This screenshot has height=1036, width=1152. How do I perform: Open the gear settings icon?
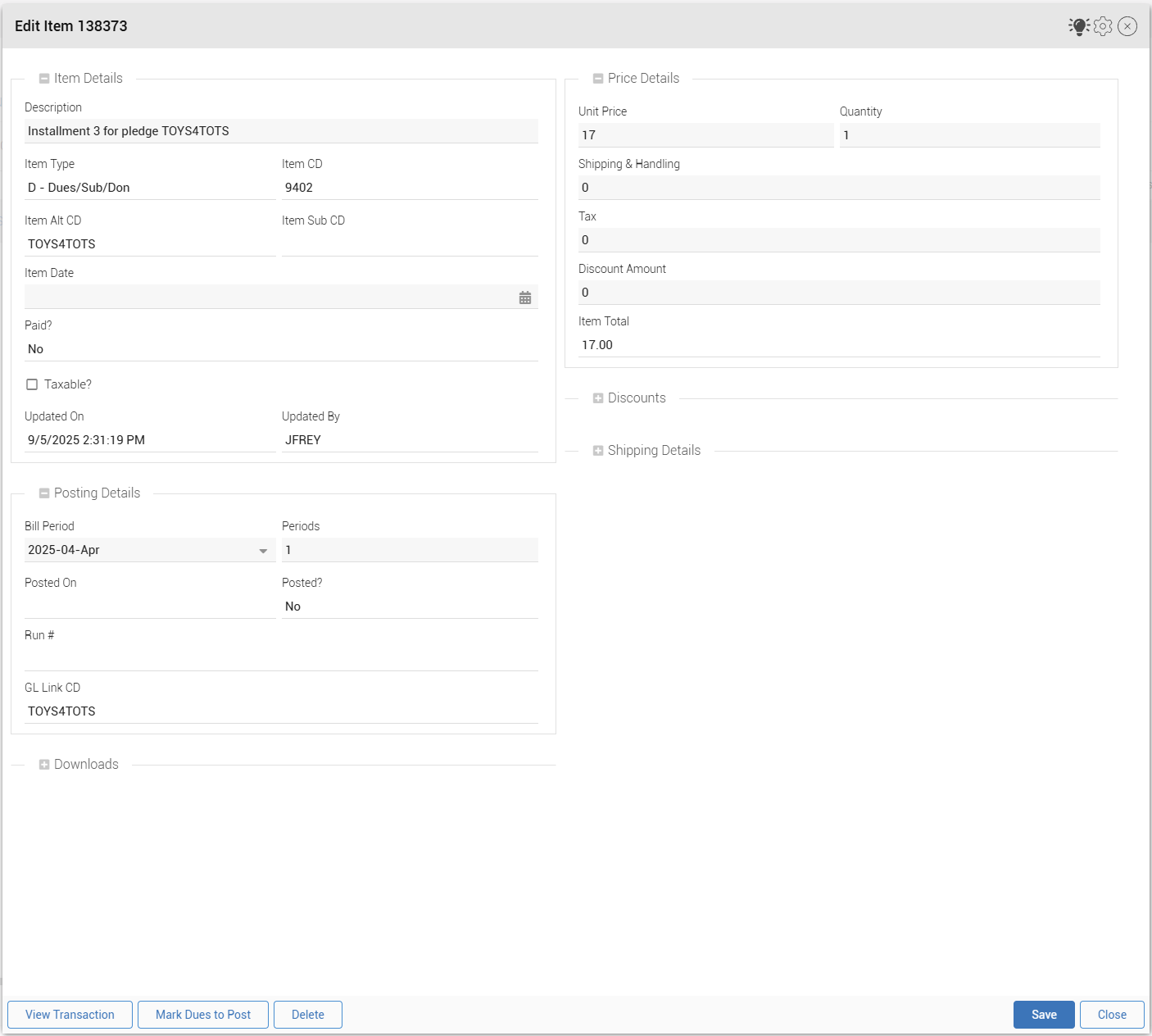(1103, 26)
